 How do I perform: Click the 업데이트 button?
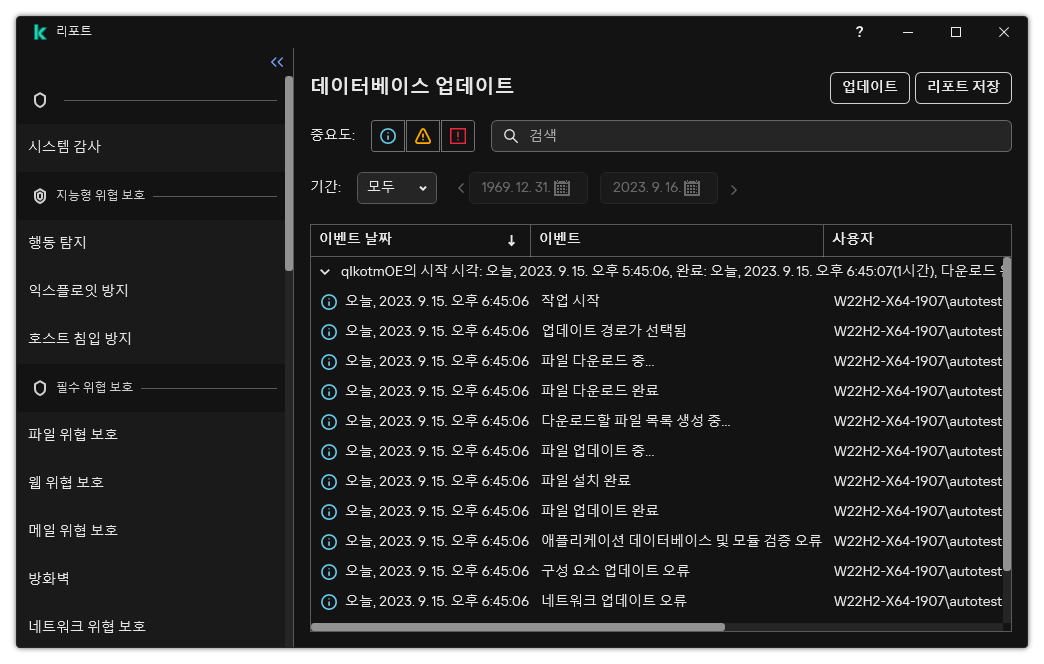coord(869,88)
